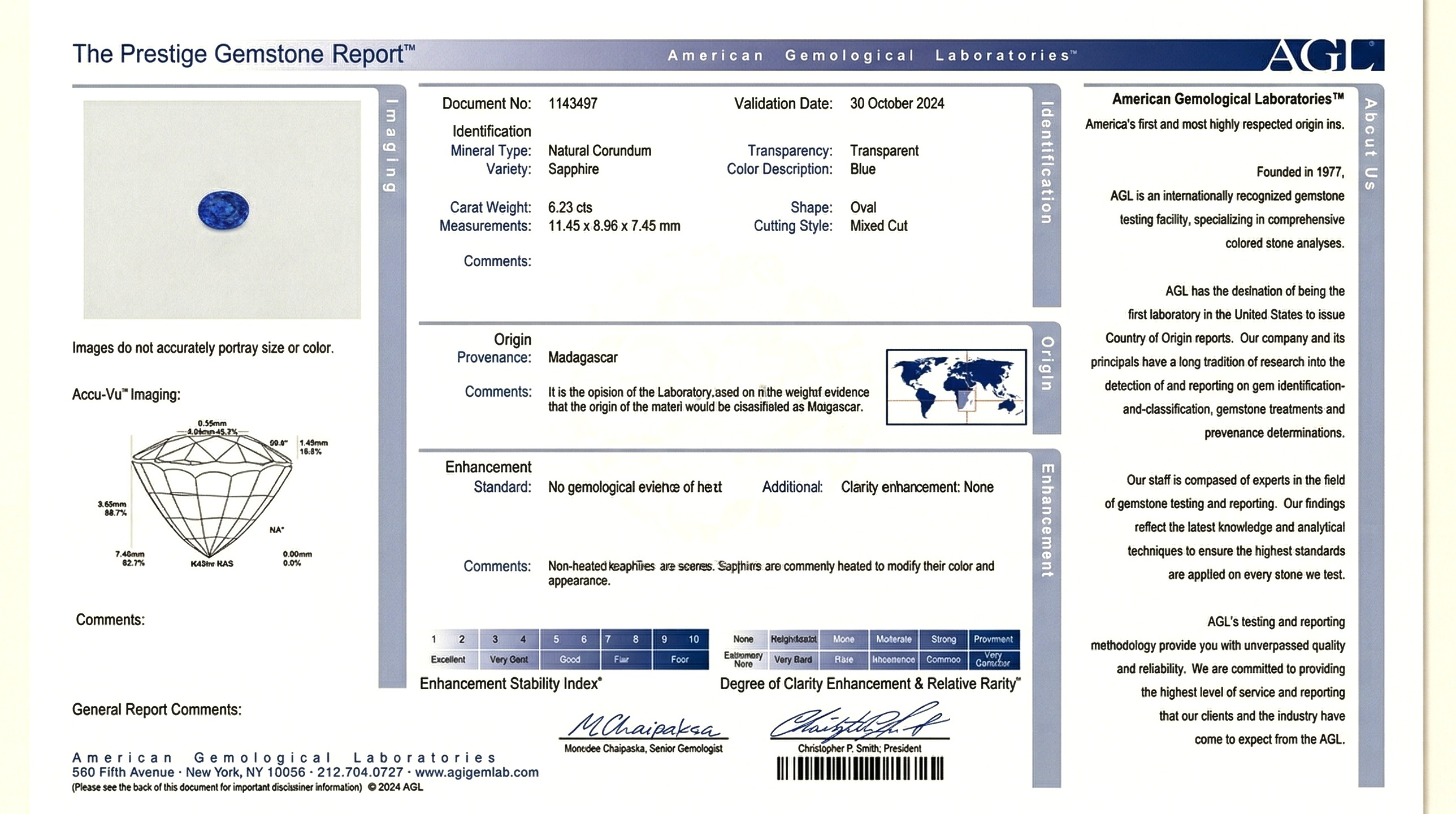This screenshot has height=814, width=1456.
Task: Click the General Report Comments label
Action: pyautogui.click(x=157, y=710)
